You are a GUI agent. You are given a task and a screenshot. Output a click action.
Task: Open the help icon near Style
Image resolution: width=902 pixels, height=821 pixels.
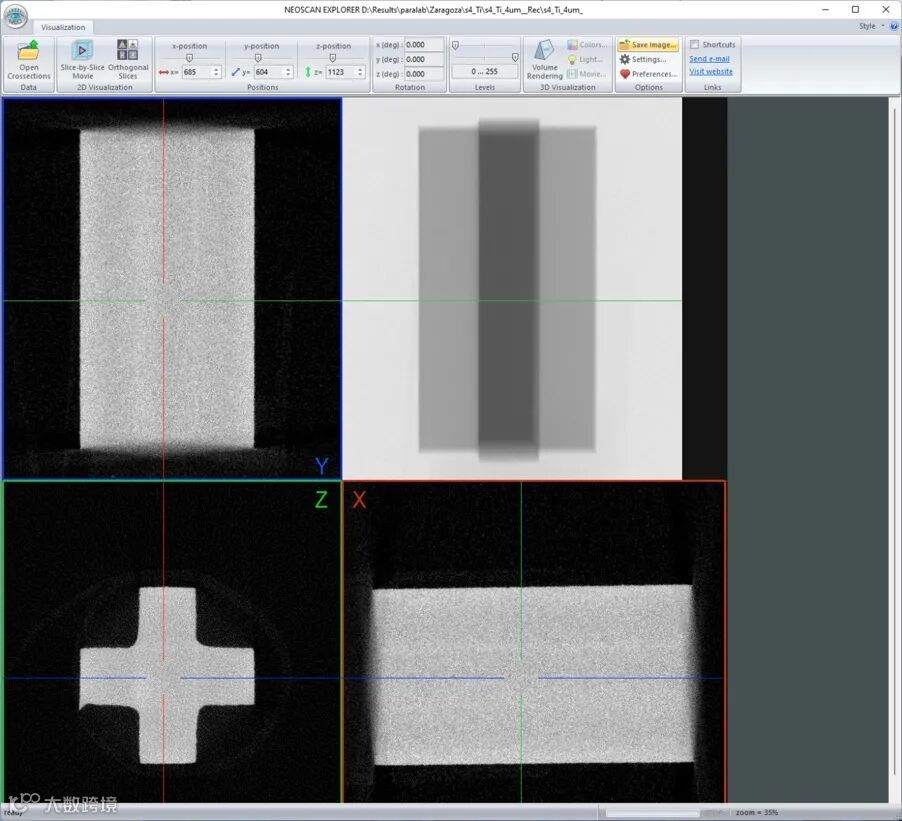click(x=893, y=26)
